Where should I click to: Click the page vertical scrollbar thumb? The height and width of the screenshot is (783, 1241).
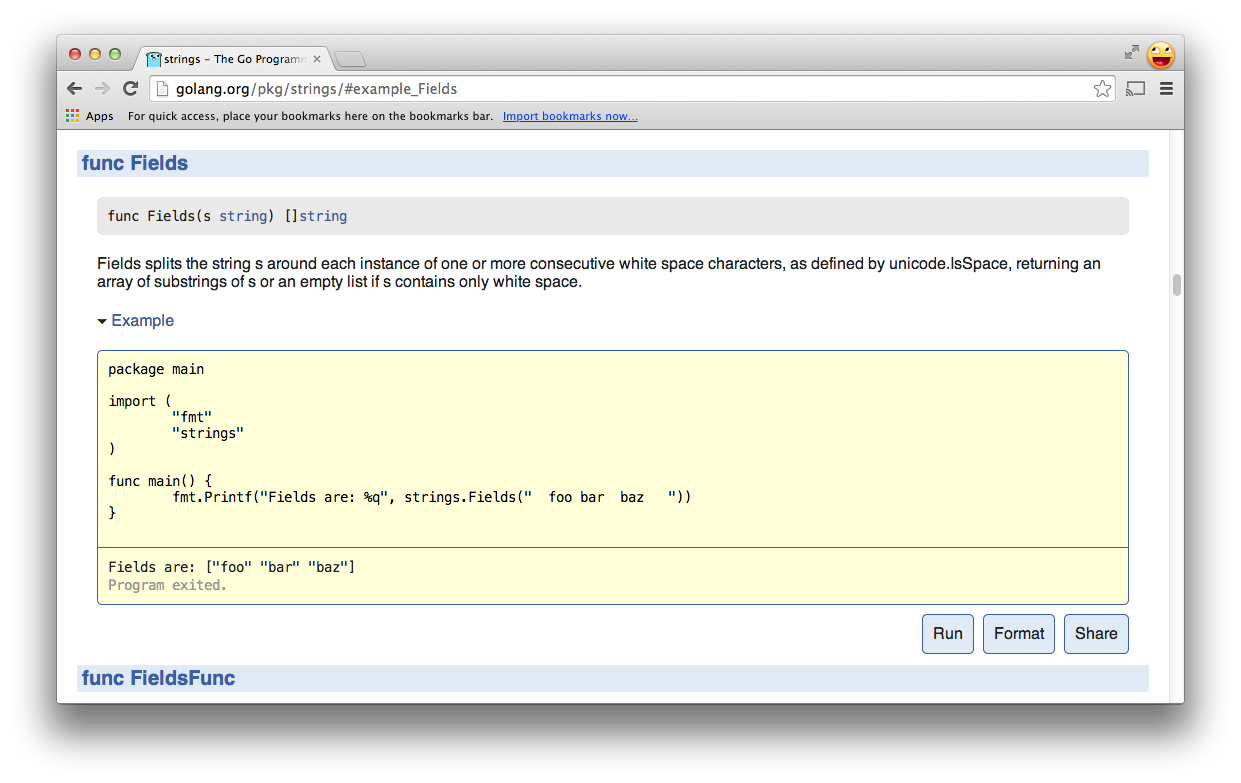tap(1177, 285)
